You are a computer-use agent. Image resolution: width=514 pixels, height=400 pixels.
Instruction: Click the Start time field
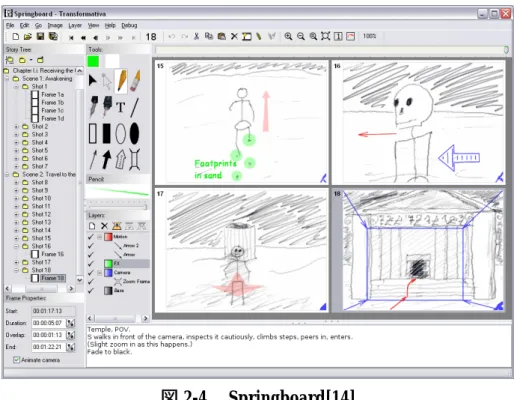(53, 311)
